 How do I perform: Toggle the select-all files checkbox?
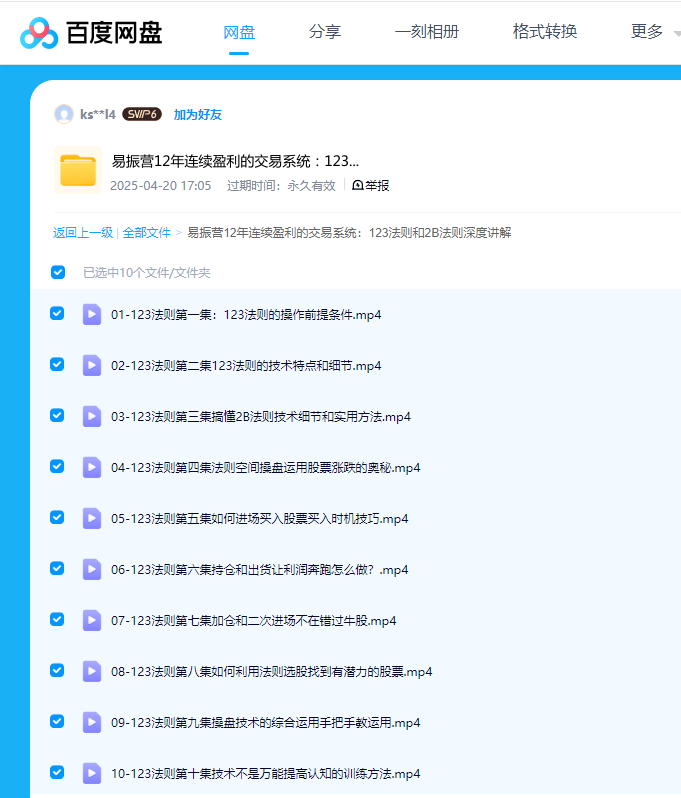point(58,272)
